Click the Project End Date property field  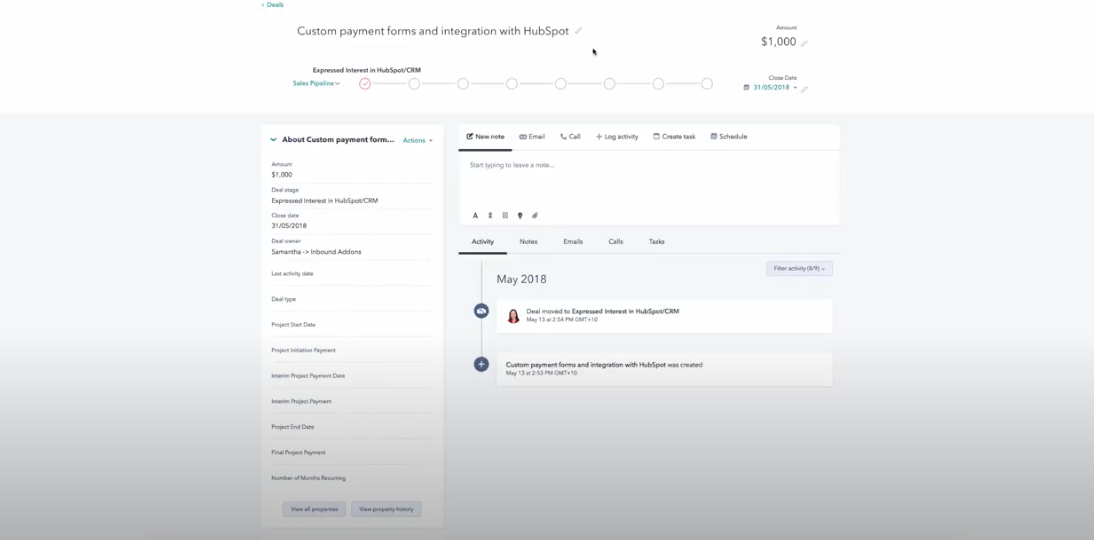tap(352, 428)
